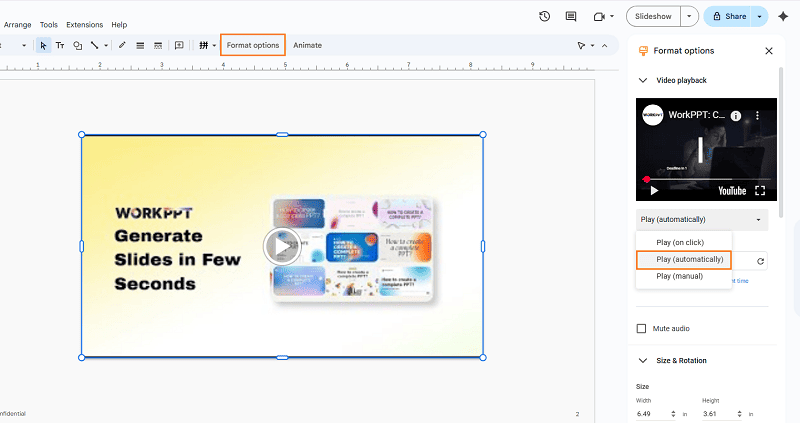Set border dash style

click(x=158, y=45)
